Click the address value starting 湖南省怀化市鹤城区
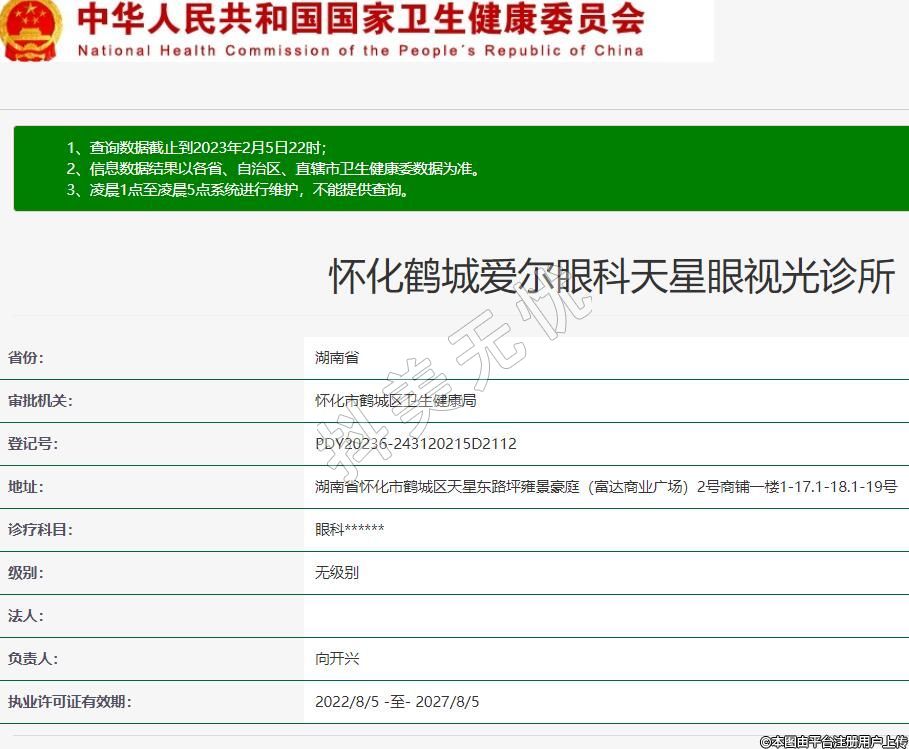The image size is (909, 749). click(606, 487)
